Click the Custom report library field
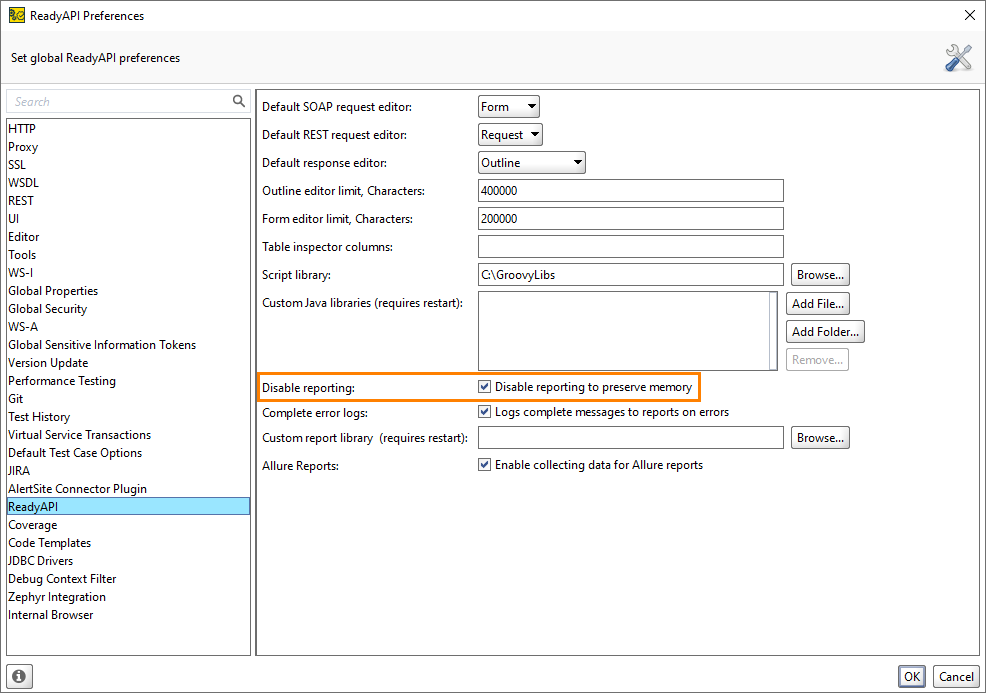 click(631, 438)
